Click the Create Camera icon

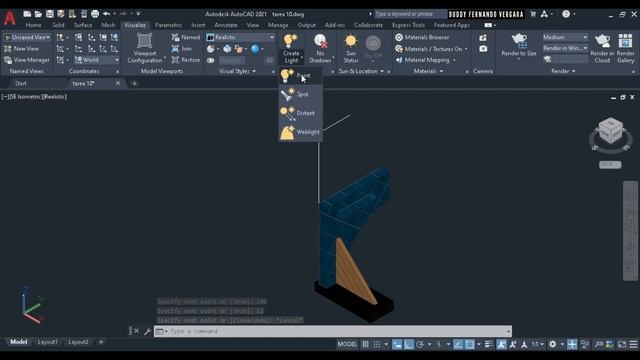pos(483,38)
